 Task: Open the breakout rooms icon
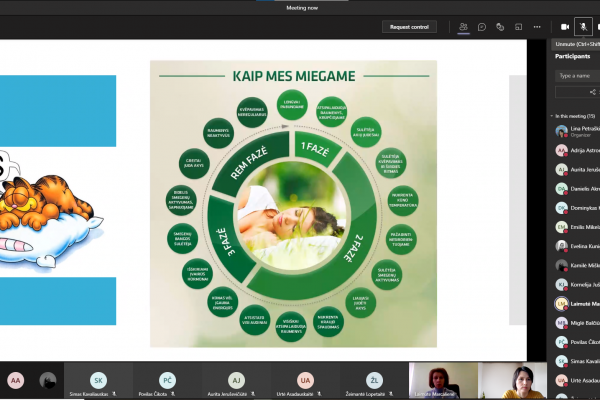(518, 27)
